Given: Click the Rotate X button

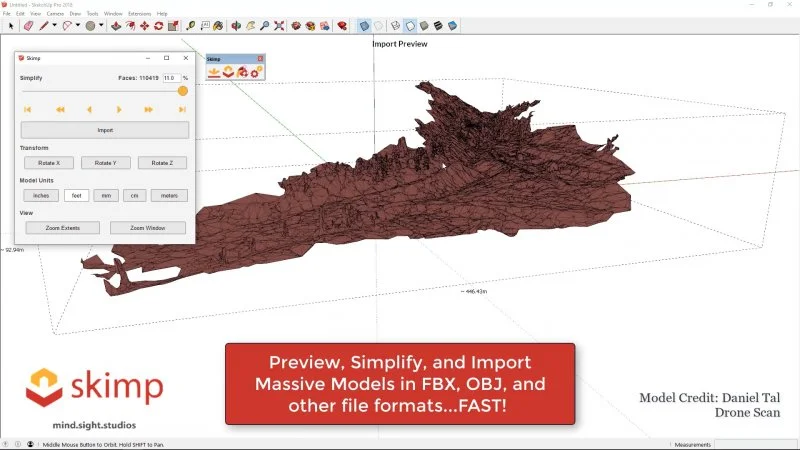Looking at the screenshot, I should (49, 163).
